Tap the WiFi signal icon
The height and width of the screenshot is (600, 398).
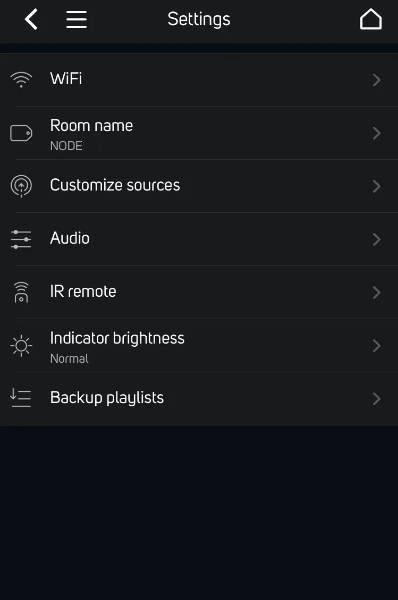pyautogui.click(x=21, y=80)
